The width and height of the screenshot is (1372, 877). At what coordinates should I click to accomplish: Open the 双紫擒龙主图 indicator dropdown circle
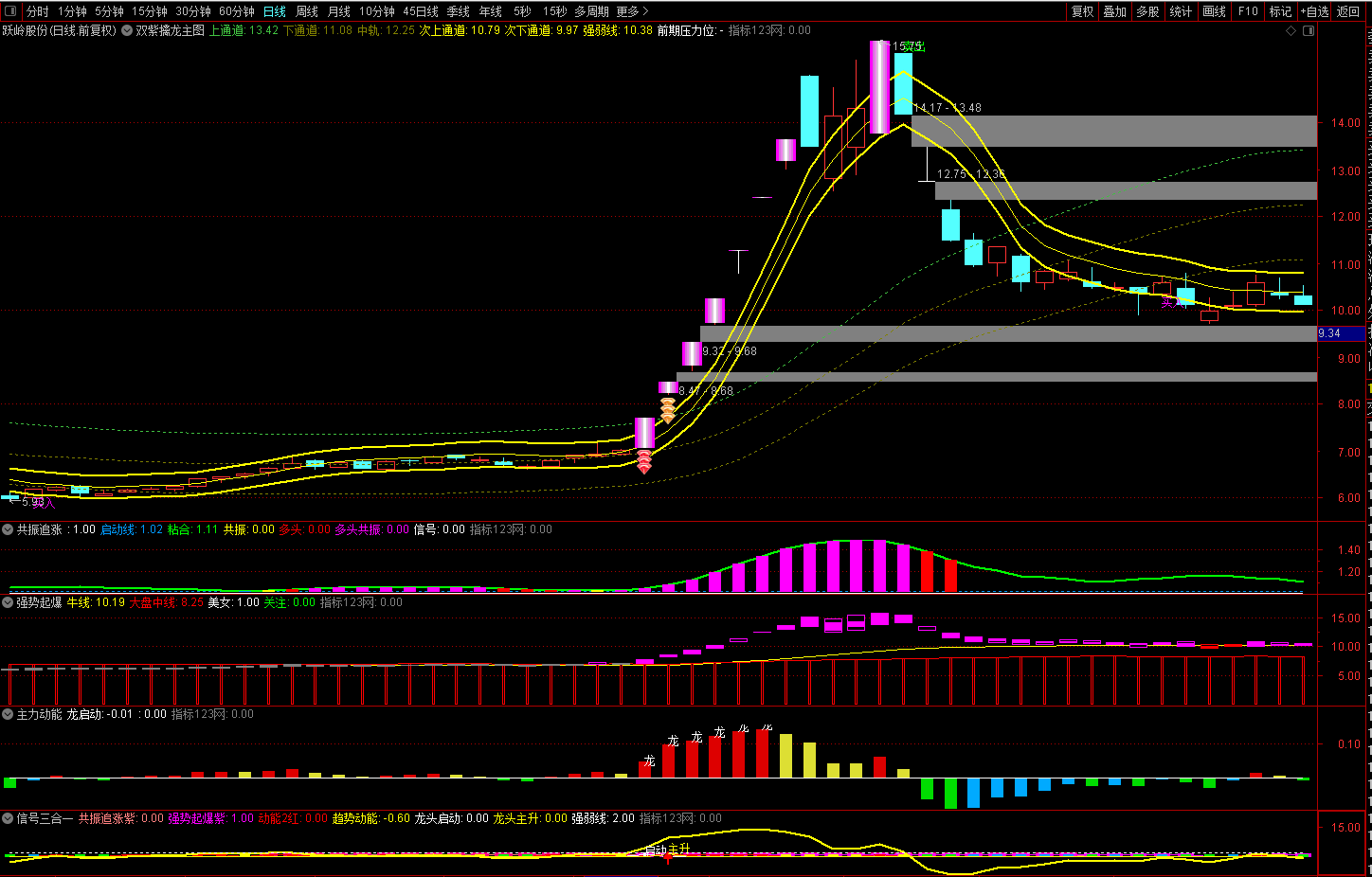pos(127,30)
